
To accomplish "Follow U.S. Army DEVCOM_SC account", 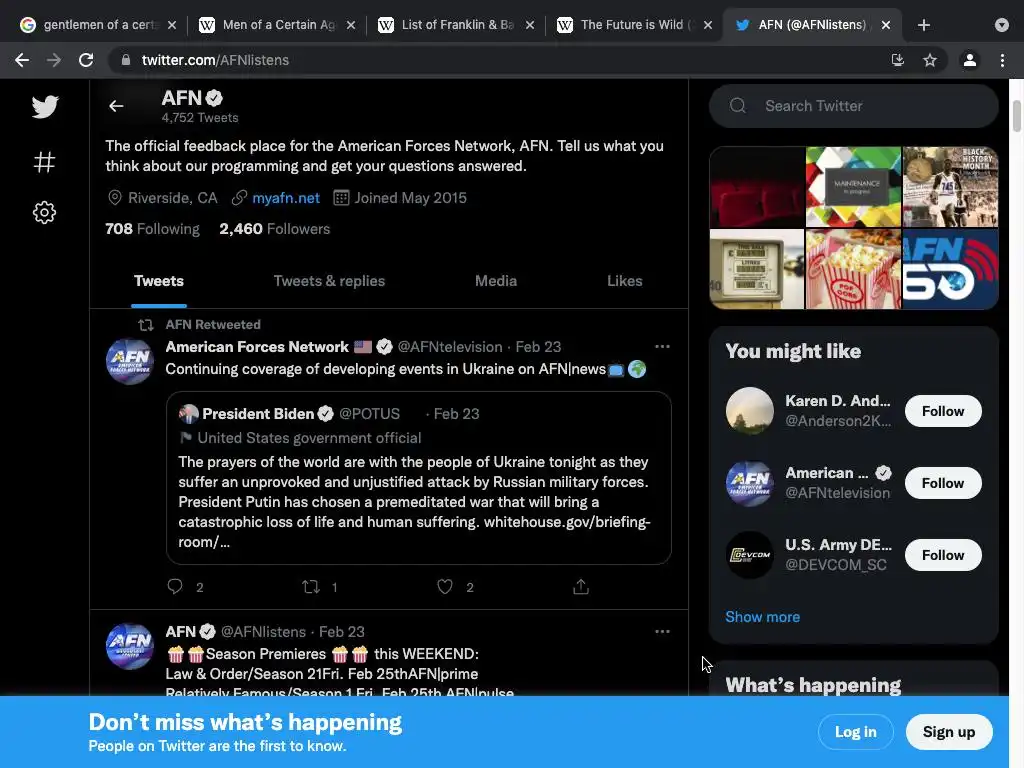I will tap(943, 555).
